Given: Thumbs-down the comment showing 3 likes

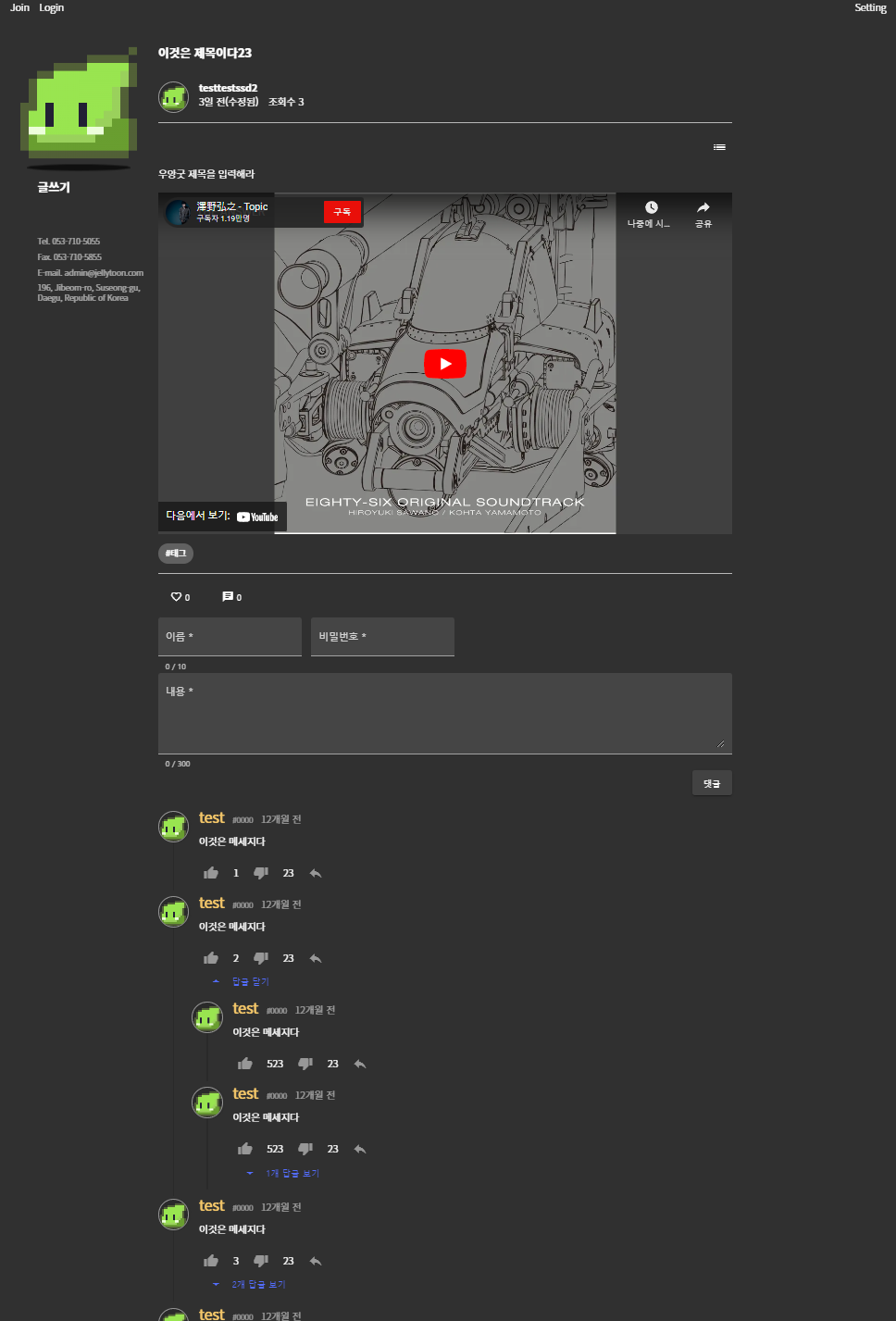Looking at the screenshot, I should (261, 1261).
